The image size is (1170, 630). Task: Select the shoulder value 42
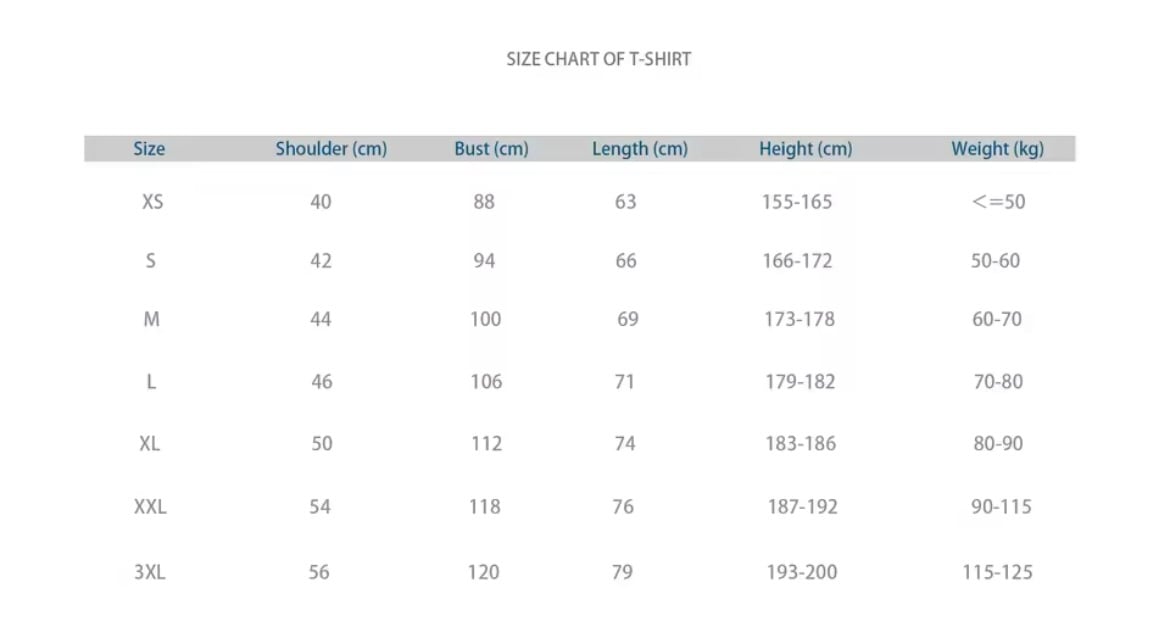(x=321, y=261)
